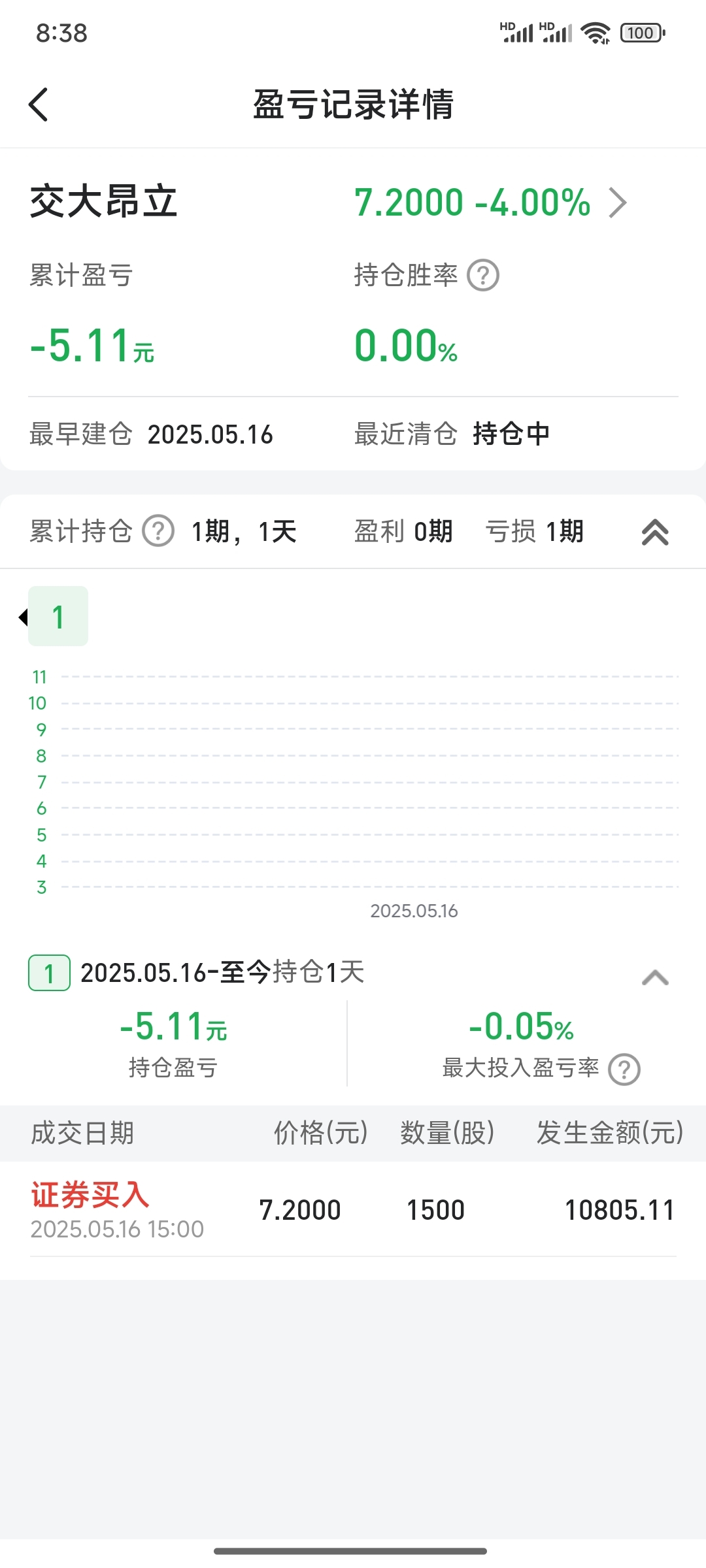This screenshot has width=706, height=1568.
Task: Tap 发生金额(元) column header
Action: 609,1133
